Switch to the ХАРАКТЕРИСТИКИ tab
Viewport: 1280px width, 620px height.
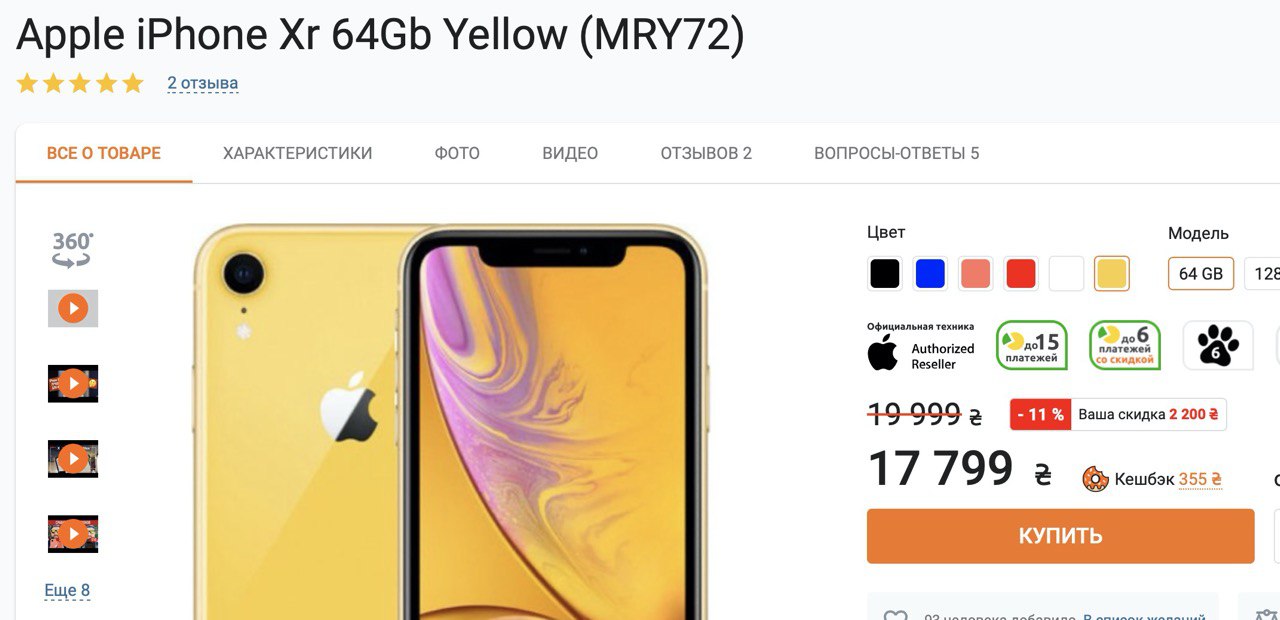tap(297, 153)
